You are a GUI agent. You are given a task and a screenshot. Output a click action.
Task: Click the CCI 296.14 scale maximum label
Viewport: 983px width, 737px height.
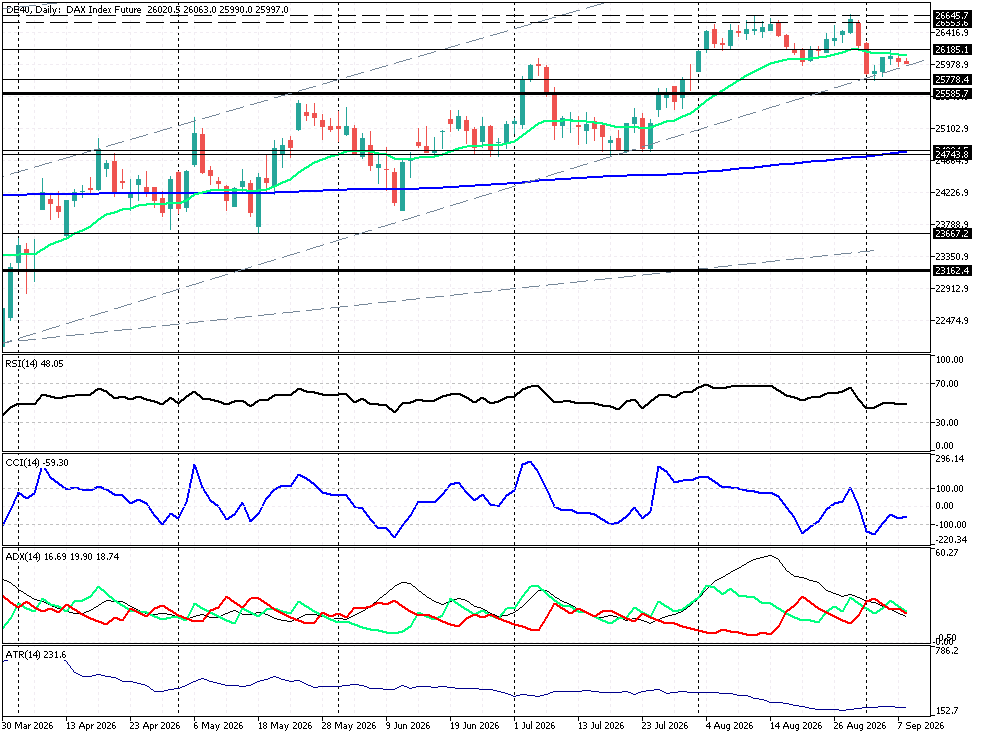(949, 459)
